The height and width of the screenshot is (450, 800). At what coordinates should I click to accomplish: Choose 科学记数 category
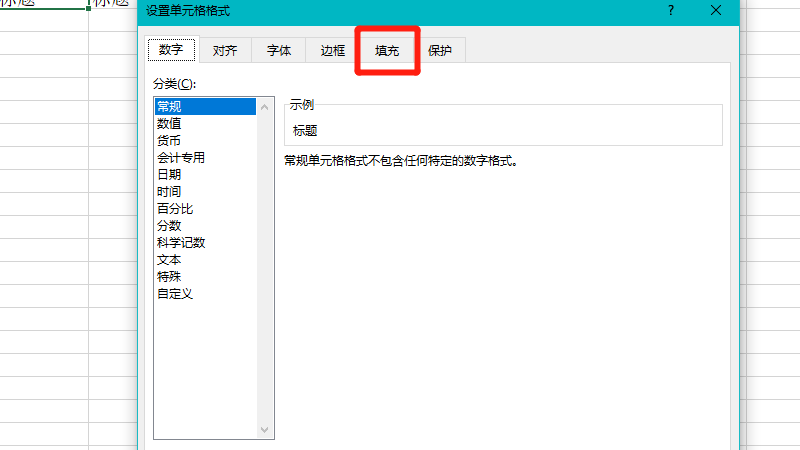tap(205, 242)
